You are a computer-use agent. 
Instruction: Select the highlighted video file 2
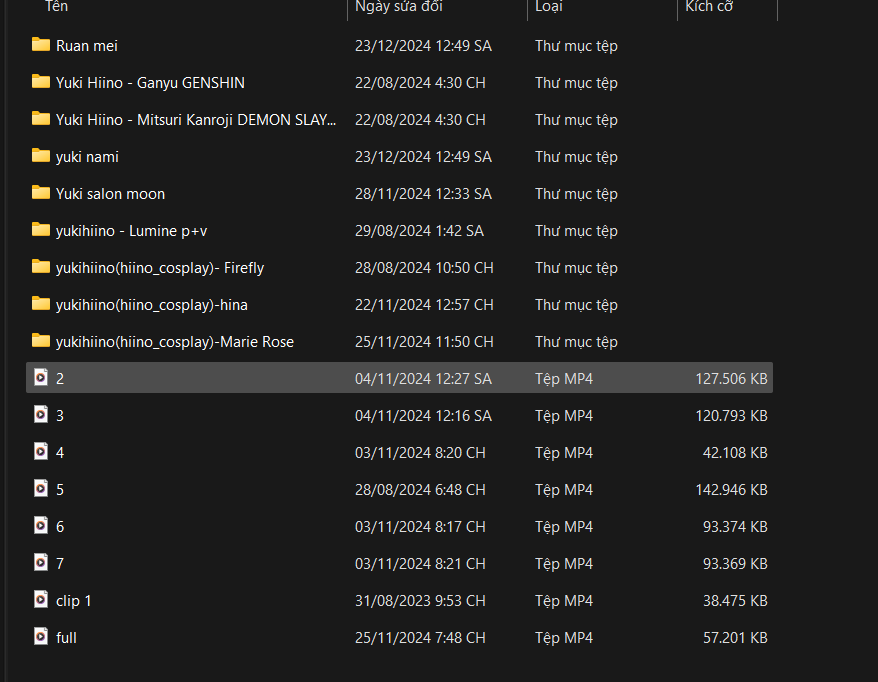coord(60,378)
